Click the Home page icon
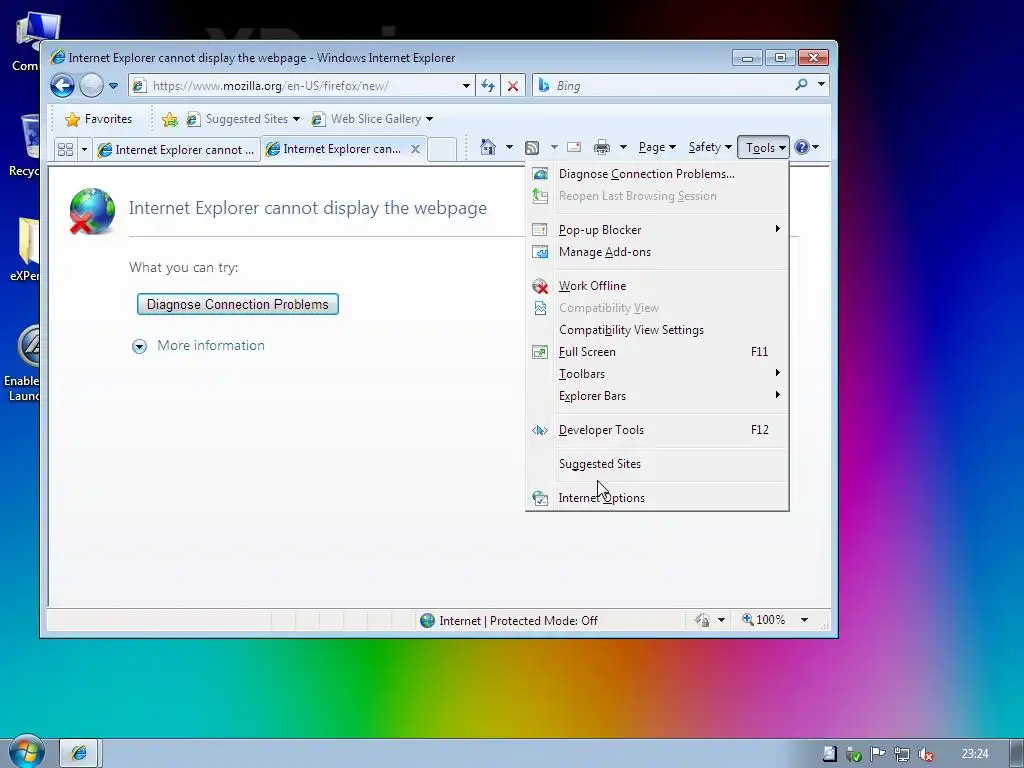This screenshot has width=1024, height=768. coord(488,147)
